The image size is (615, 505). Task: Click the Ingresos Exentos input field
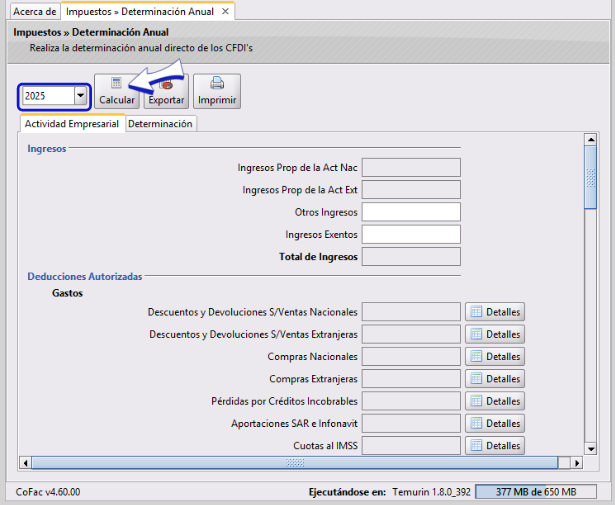click(411, 234)
